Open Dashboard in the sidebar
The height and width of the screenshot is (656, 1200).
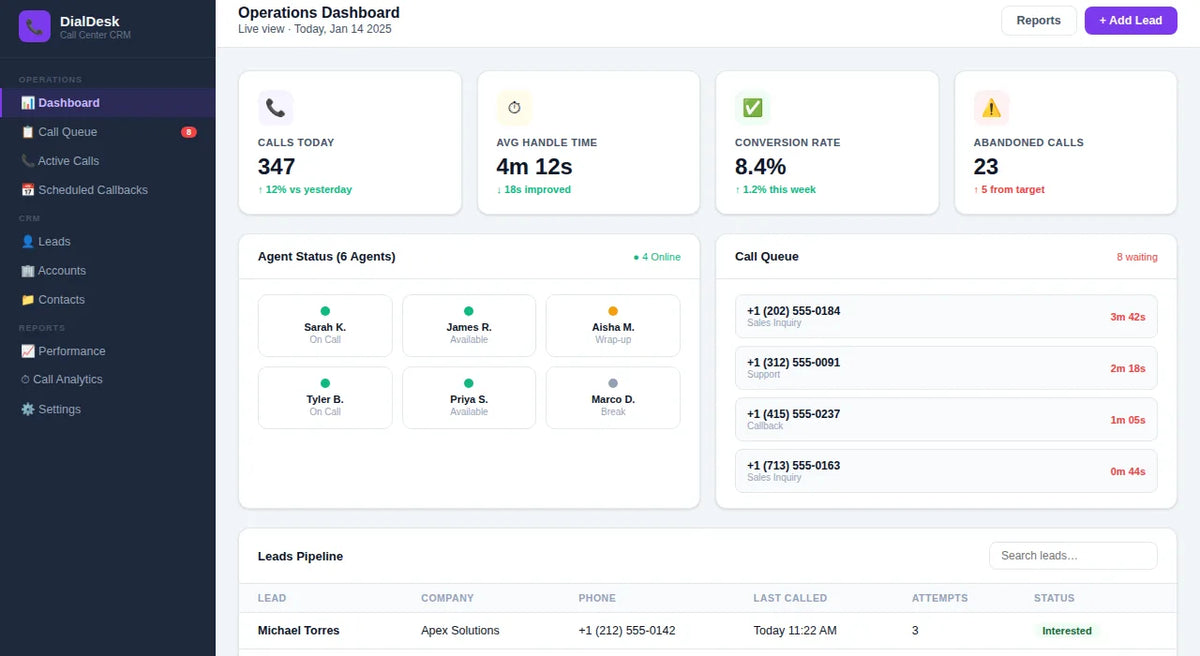[x=108, y=103]
